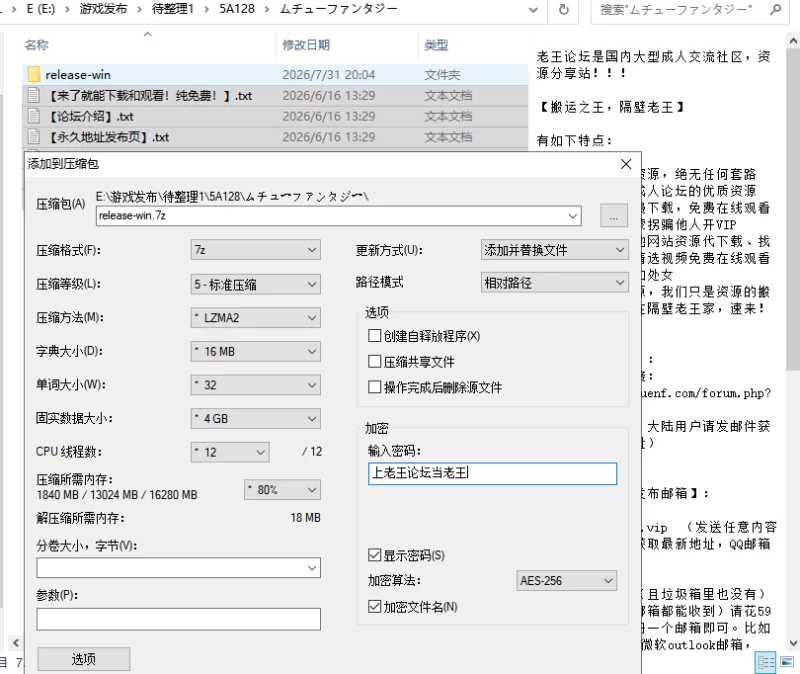
Task: Open the 单词大小 32 dropdown
Action: point(256,385)
